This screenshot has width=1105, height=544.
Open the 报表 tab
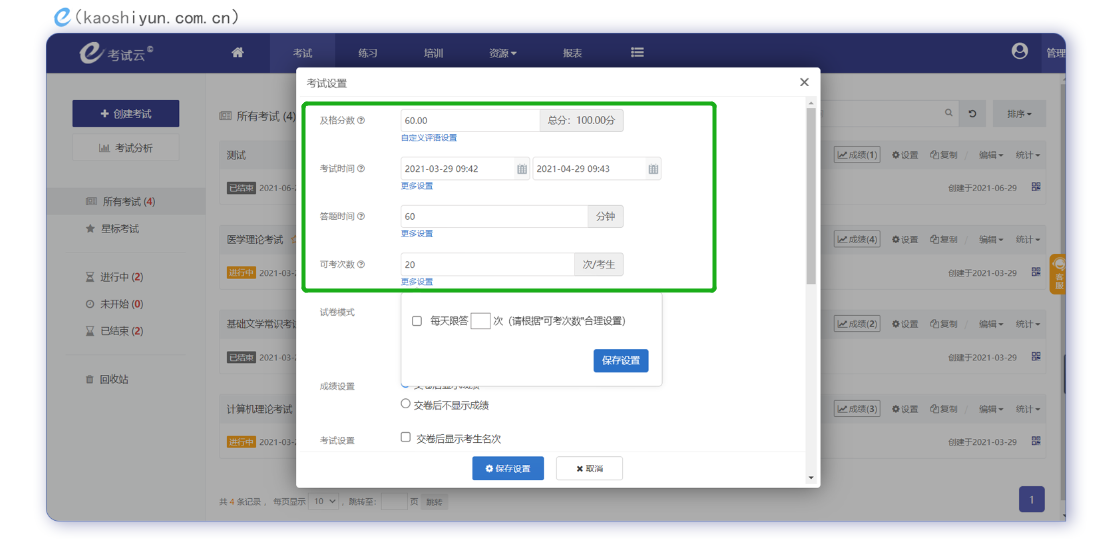click(x=572, y=53)
